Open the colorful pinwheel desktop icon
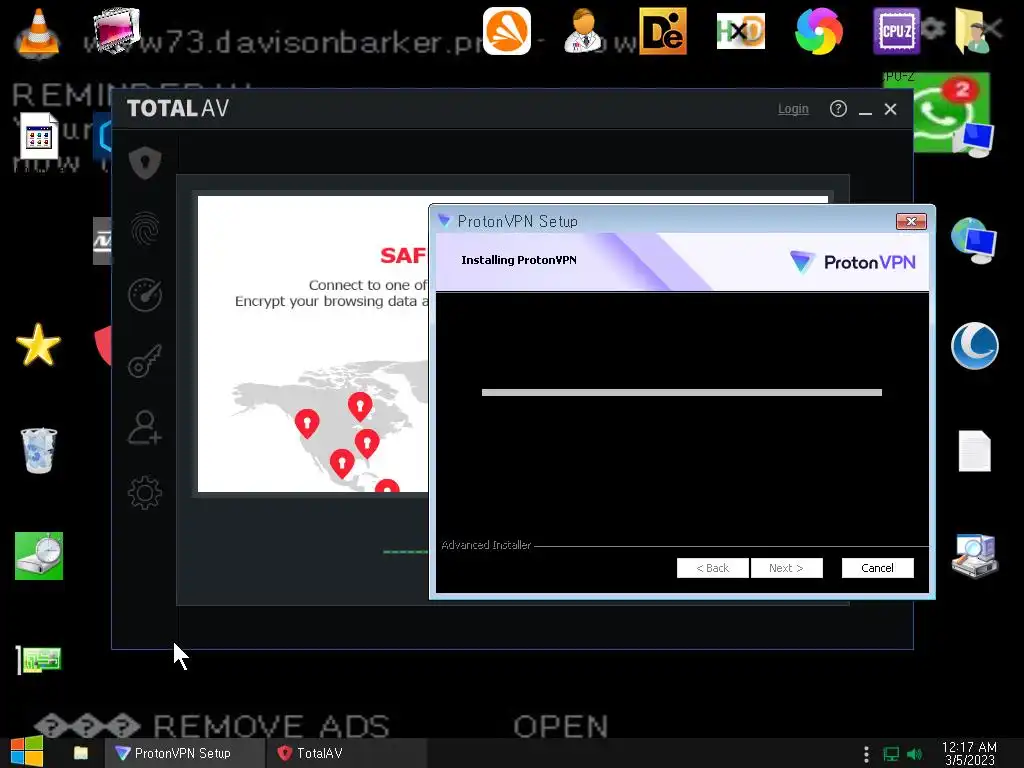 pyautogui.click(x=819, y=31)
